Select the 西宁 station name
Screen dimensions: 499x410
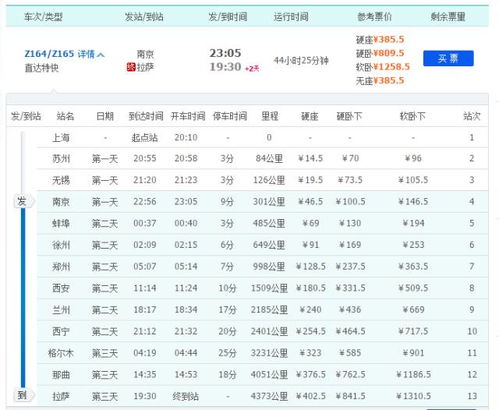pos(61,331)
